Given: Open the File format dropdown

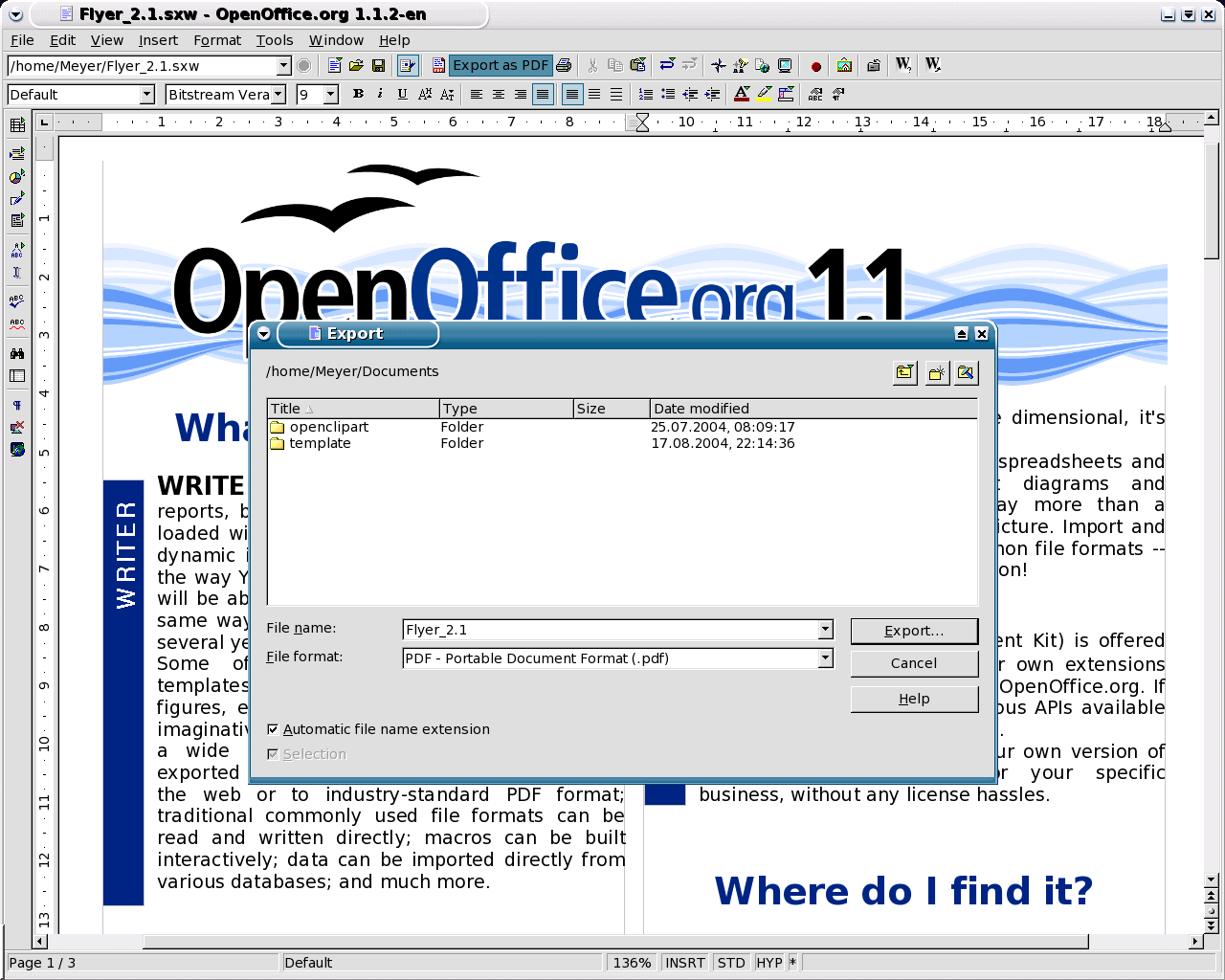Looking at the screenshot, I should click(x=824, y=657).
